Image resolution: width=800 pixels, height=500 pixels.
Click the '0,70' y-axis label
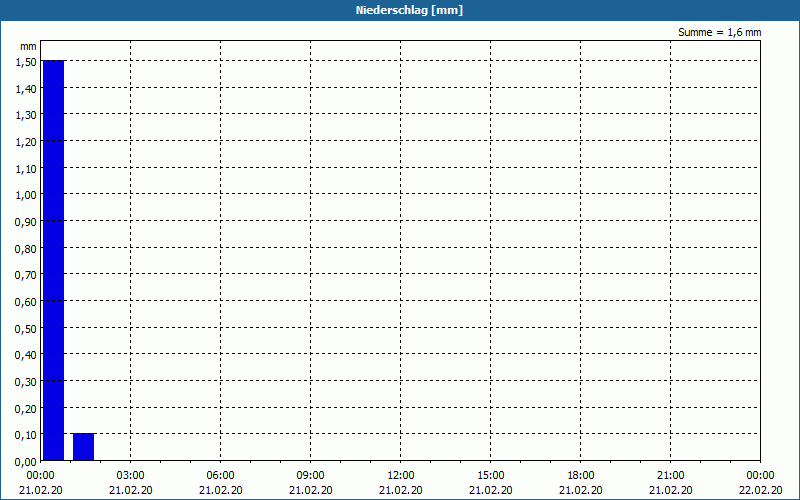[x=26, y=275]
